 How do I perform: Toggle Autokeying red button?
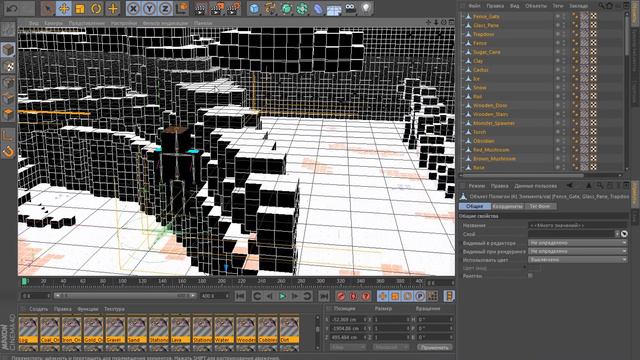pyautogui.click(x=353, y=296)
